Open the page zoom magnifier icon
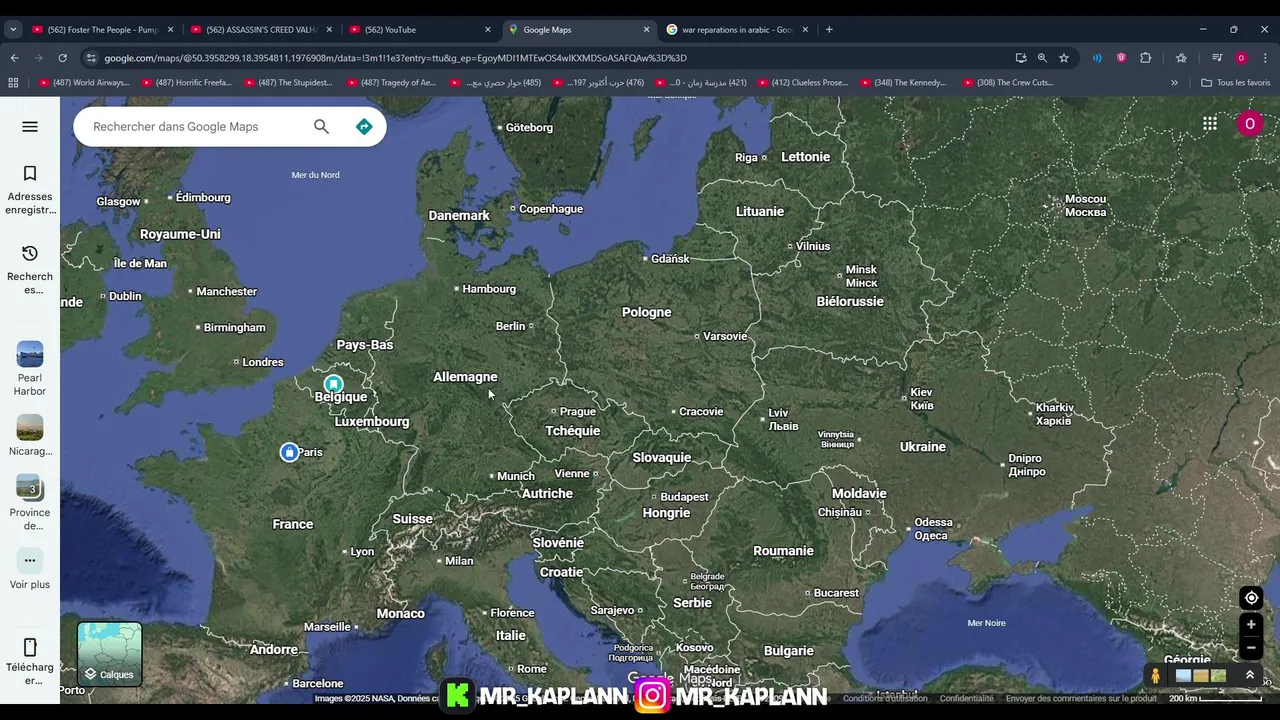Viewport: 1280px width, 720px height. [x=1042, y=58]
